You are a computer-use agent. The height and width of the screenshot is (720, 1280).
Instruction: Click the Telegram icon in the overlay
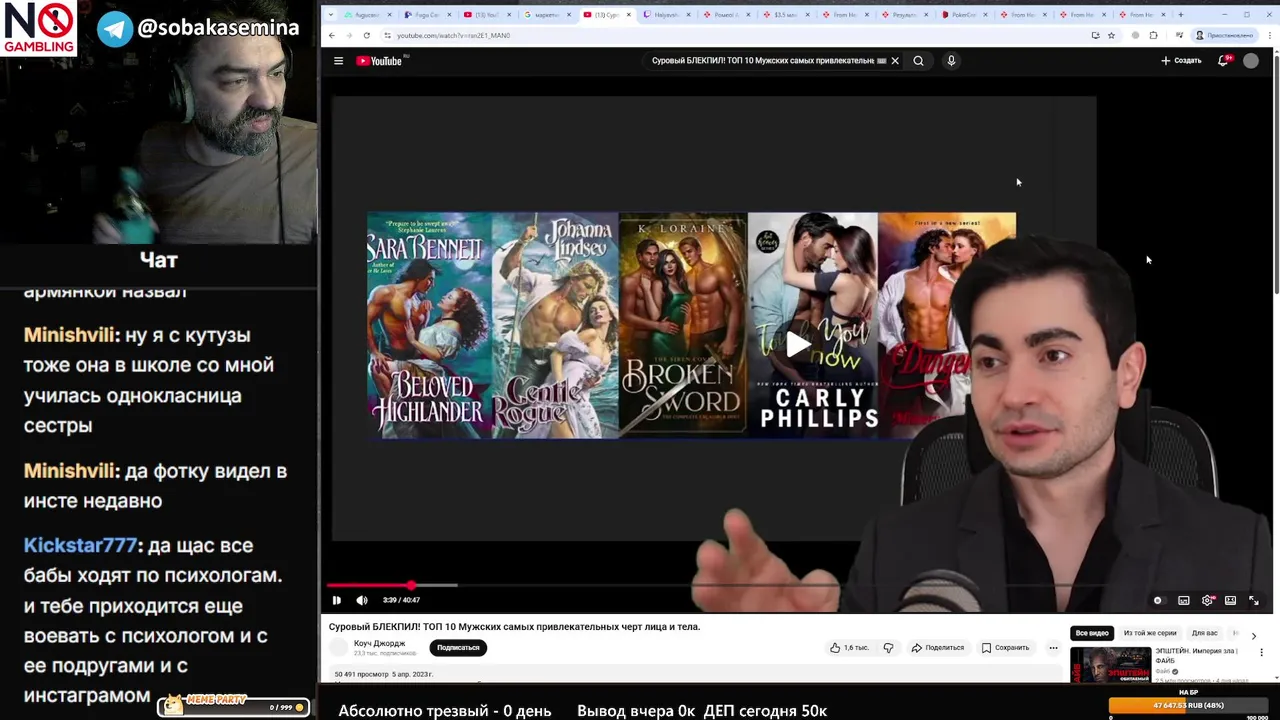point(115,28)
